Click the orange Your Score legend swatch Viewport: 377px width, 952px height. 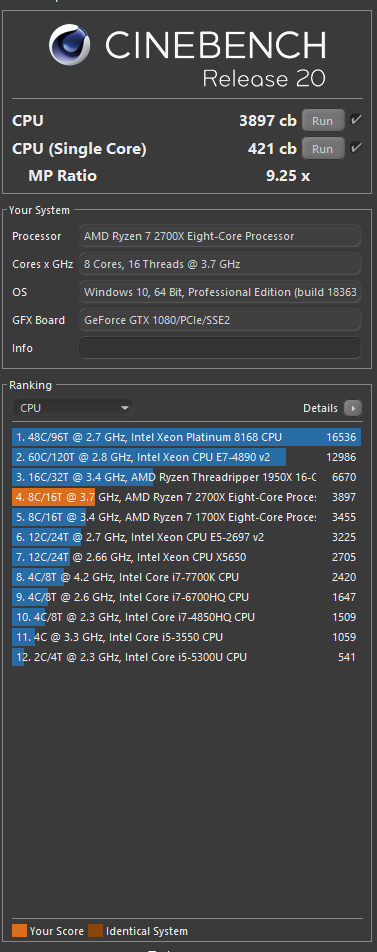point(19,931)
